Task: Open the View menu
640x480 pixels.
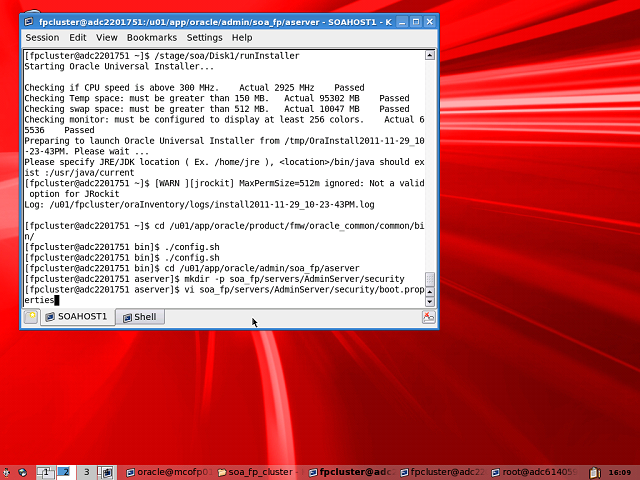Action: coord(107,37)
